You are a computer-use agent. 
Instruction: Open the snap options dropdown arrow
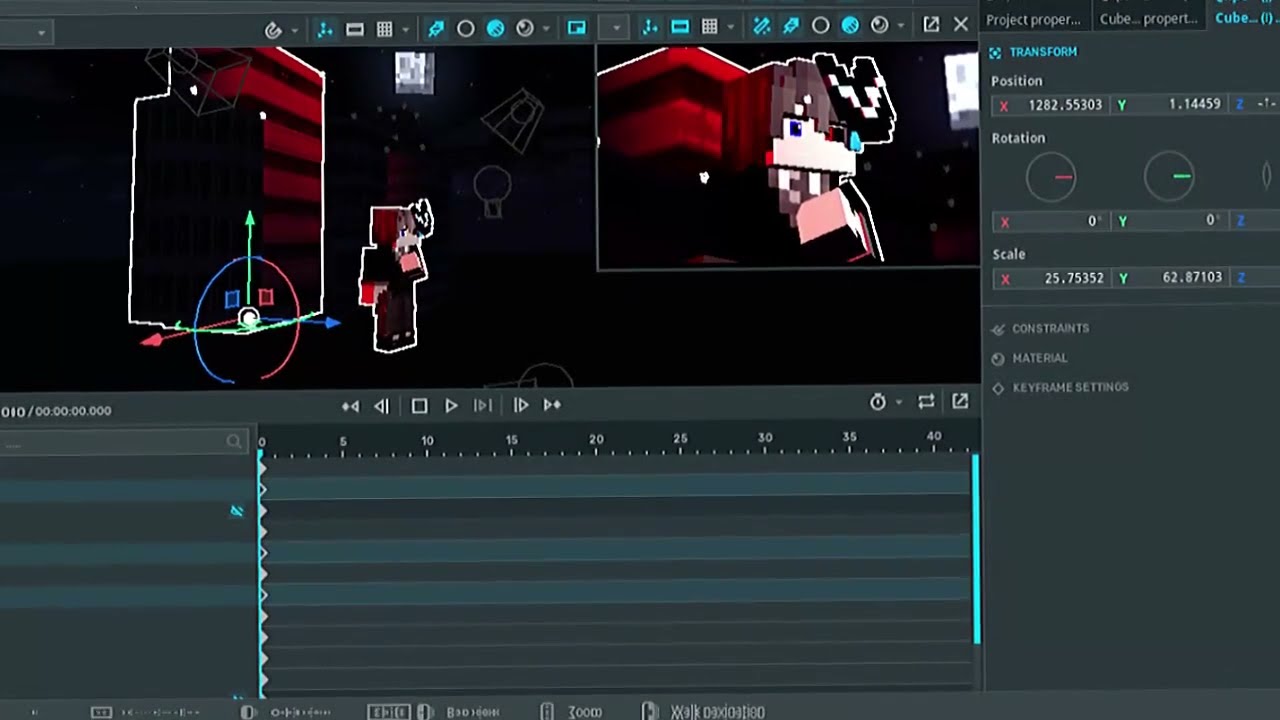coord(294,30)
